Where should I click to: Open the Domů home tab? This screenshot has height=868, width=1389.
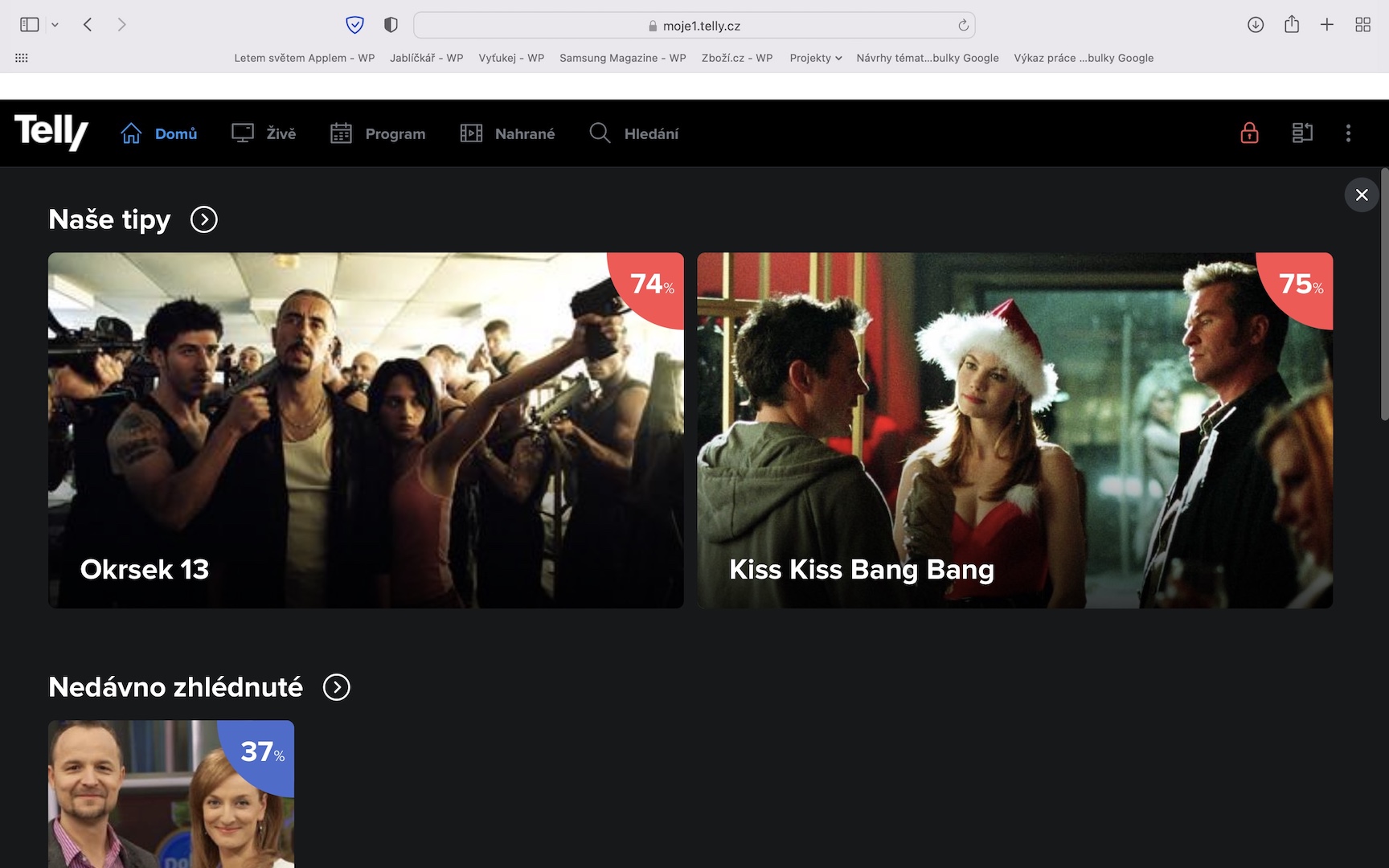159,133
